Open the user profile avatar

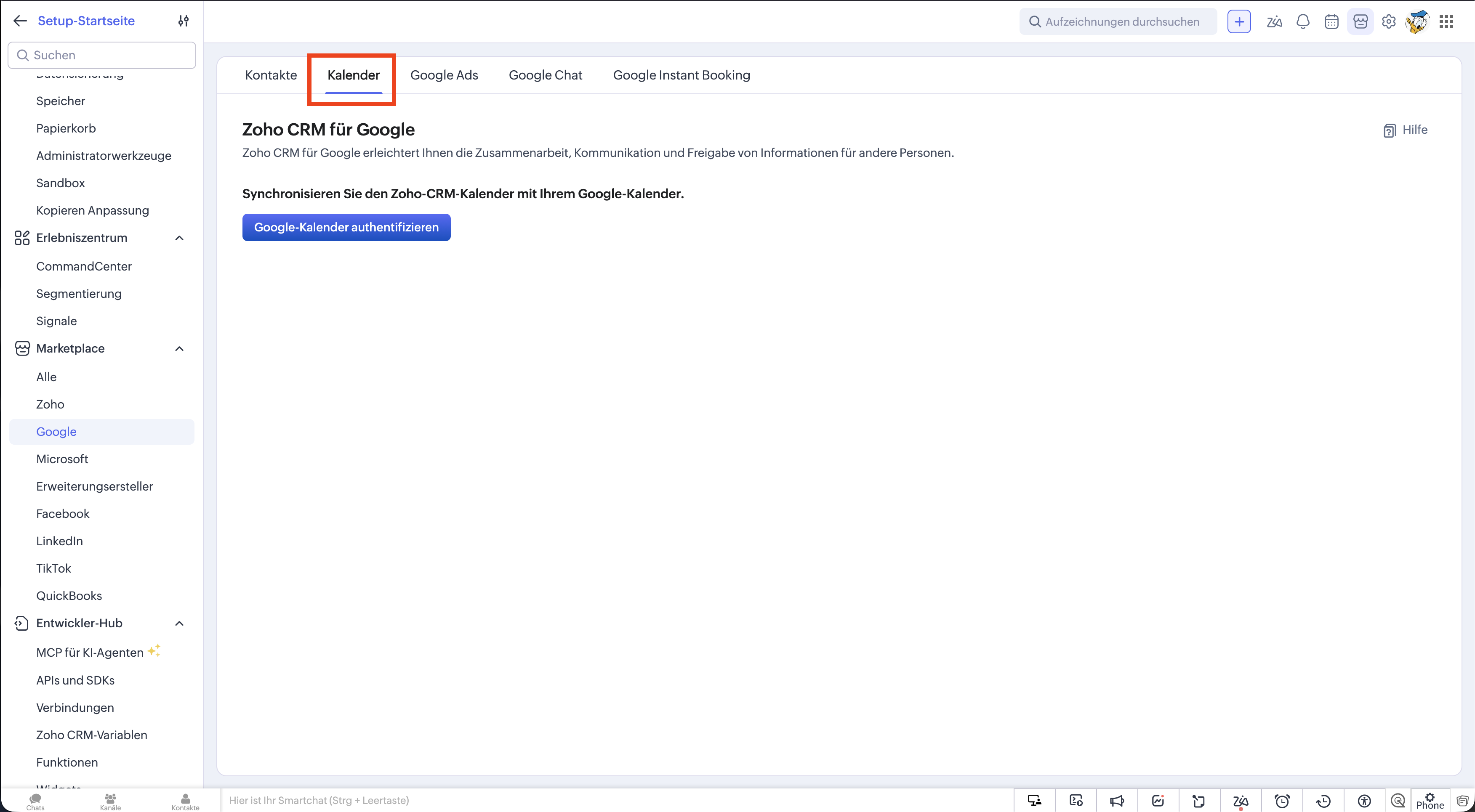coord(1417,22)
